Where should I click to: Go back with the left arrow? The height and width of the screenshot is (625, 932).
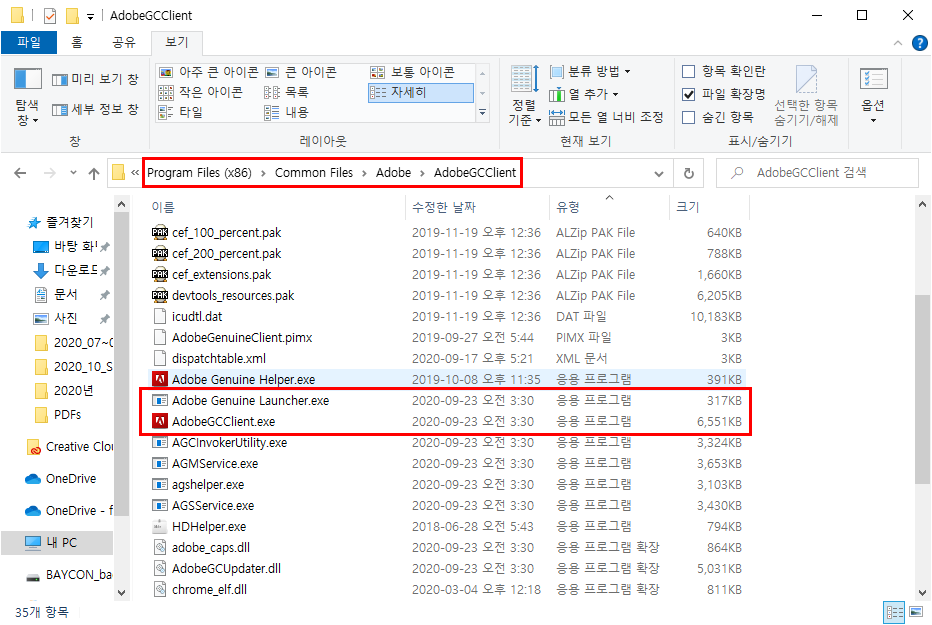[20, 173]
